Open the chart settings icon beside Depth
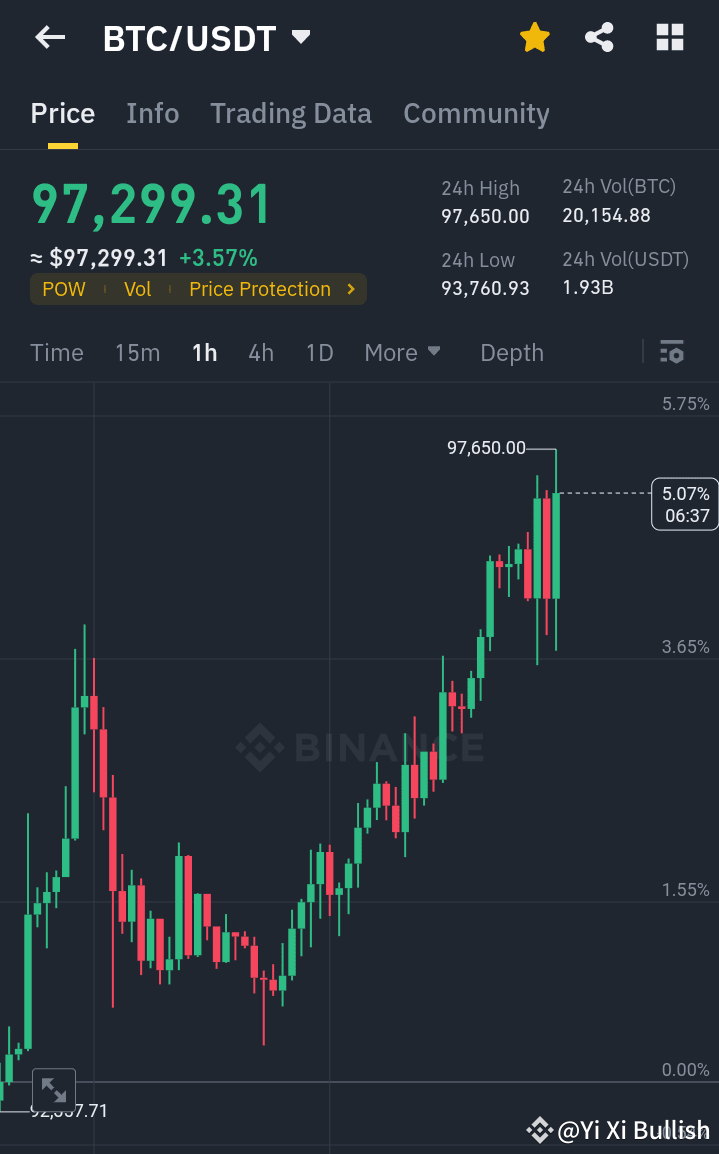The height and width of the screenshot is (1154, 719). pyautogui.click(x=671, y=352)
